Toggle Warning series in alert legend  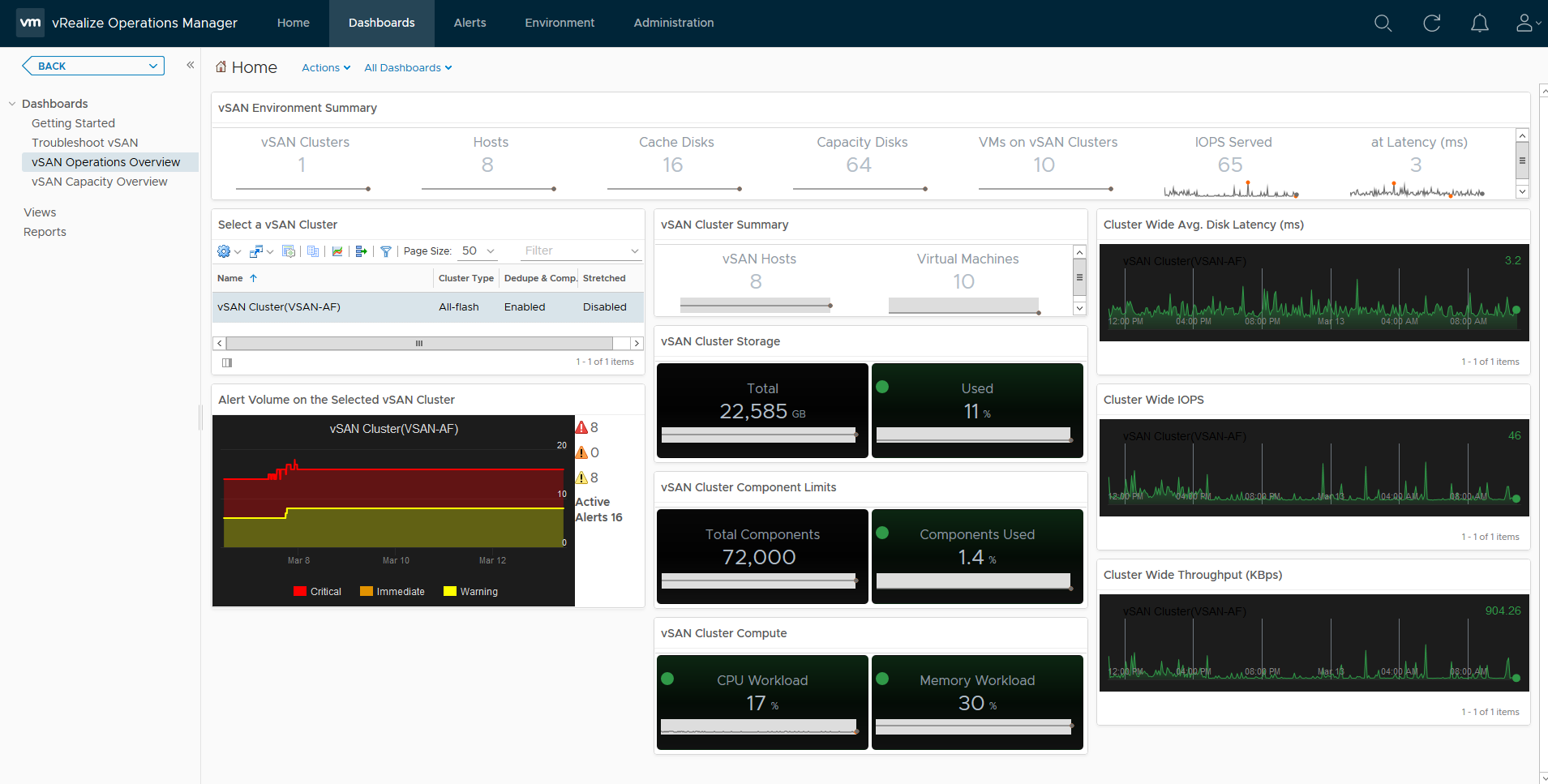coord(470,592)
